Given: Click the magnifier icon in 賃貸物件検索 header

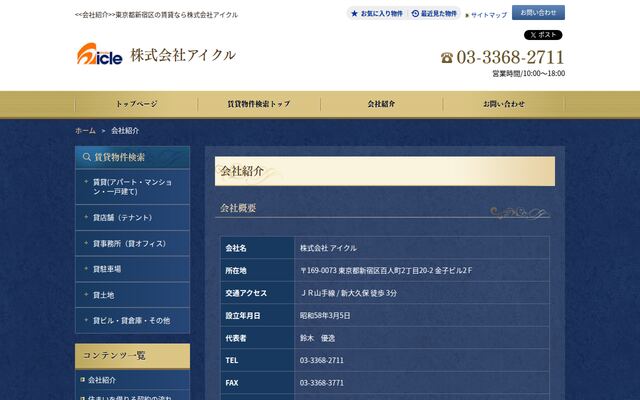Looking at the screenshot, I should tap(87, 157).
